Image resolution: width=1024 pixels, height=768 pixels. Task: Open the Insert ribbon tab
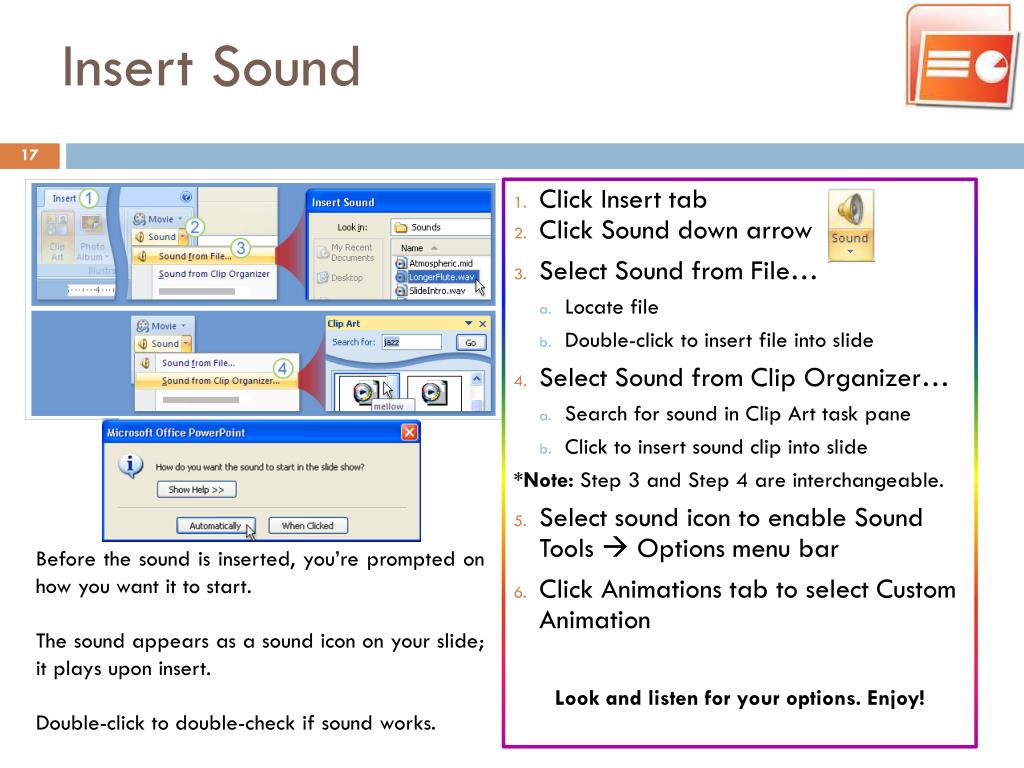pos(64,198)
